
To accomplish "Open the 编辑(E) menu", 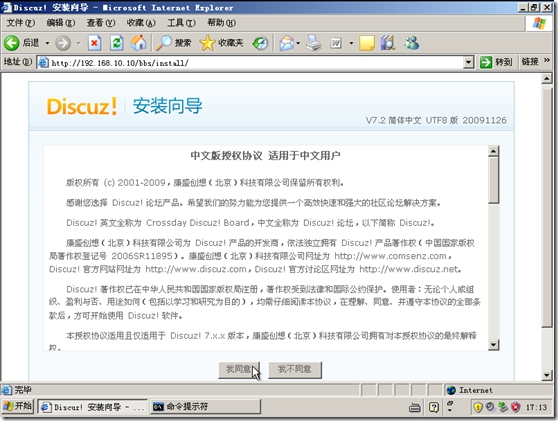I will point(61,23).
